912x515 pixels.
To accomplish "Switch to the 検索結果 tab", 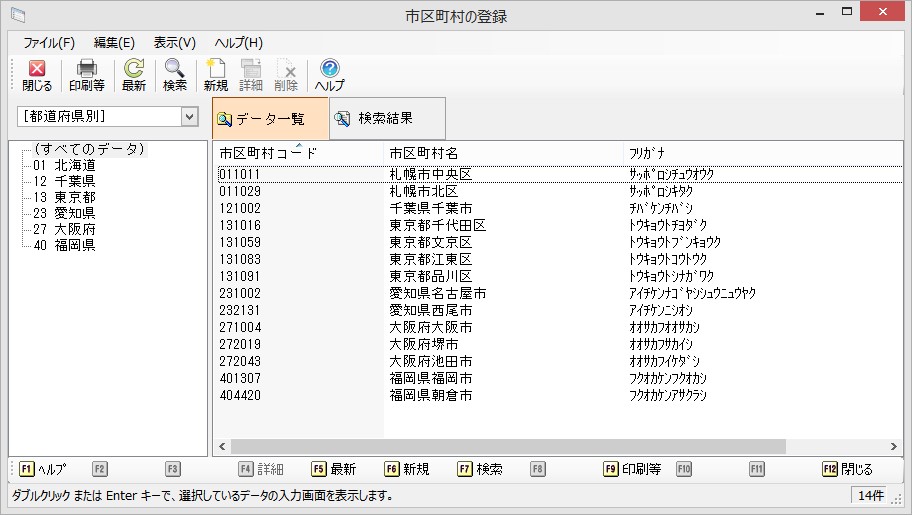I will pos(385,119).
